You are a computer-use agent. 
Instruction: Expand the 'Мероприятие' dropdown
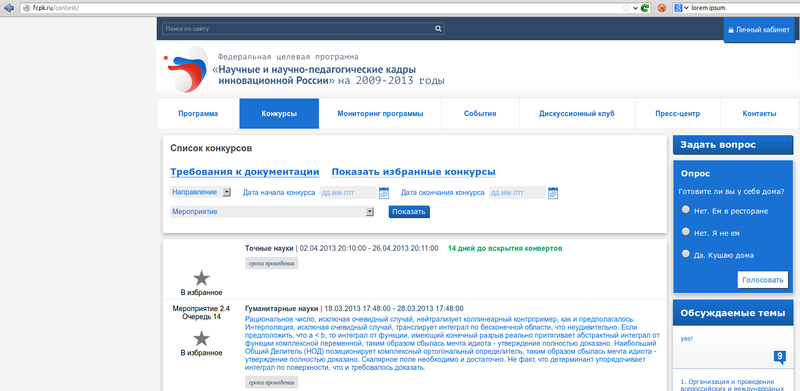pyautogui.click(x=272, y=211)
